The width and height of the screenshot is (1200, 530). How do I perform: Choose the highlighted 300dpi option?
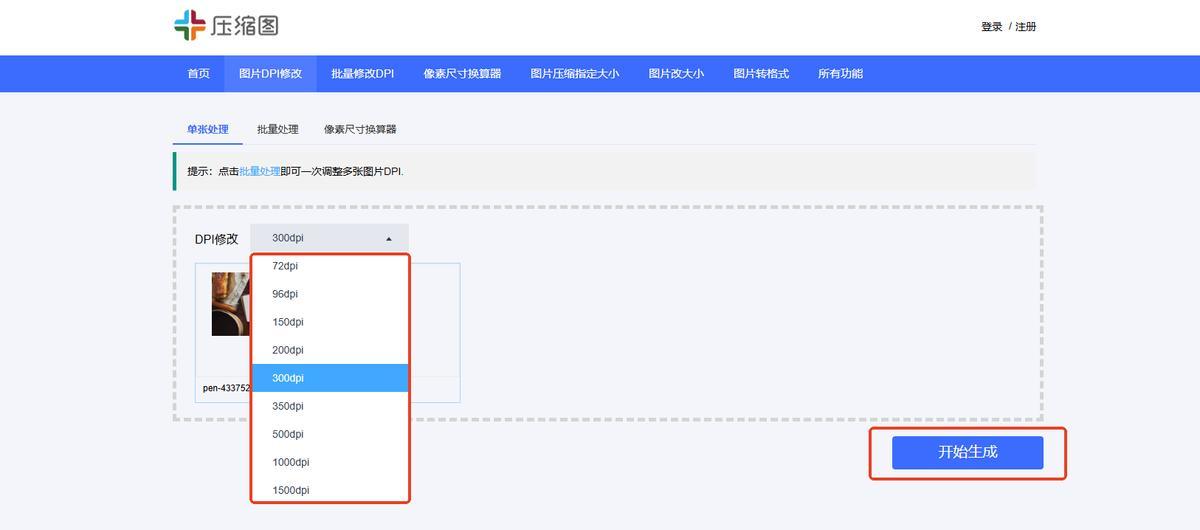pos(287,378)
